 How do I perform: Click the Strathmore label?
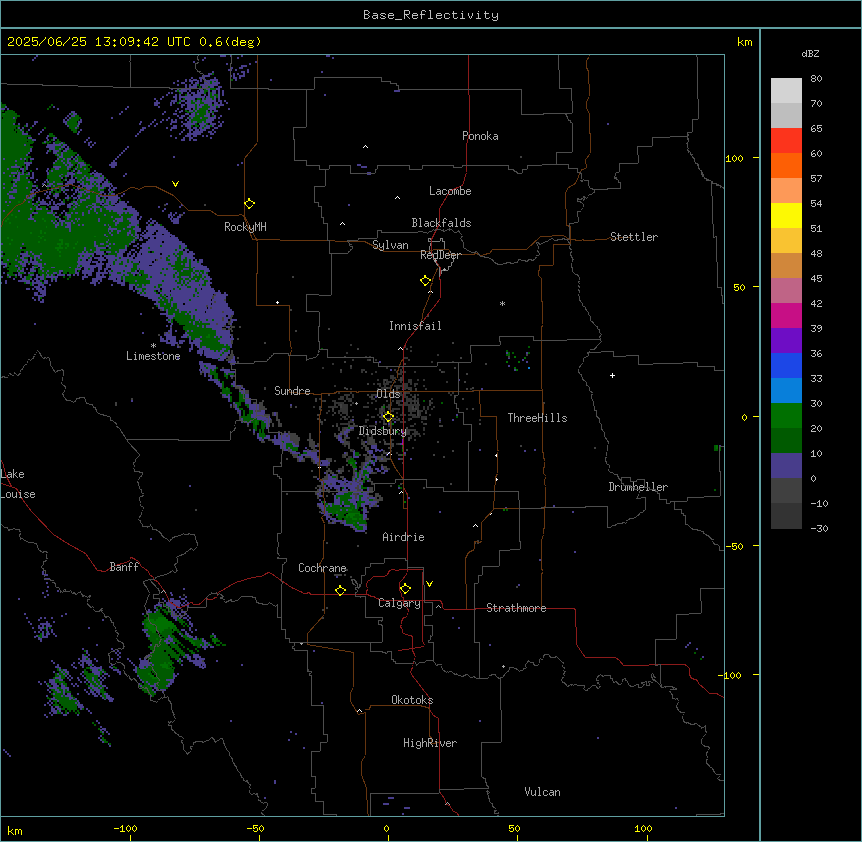tap(516, 608)
